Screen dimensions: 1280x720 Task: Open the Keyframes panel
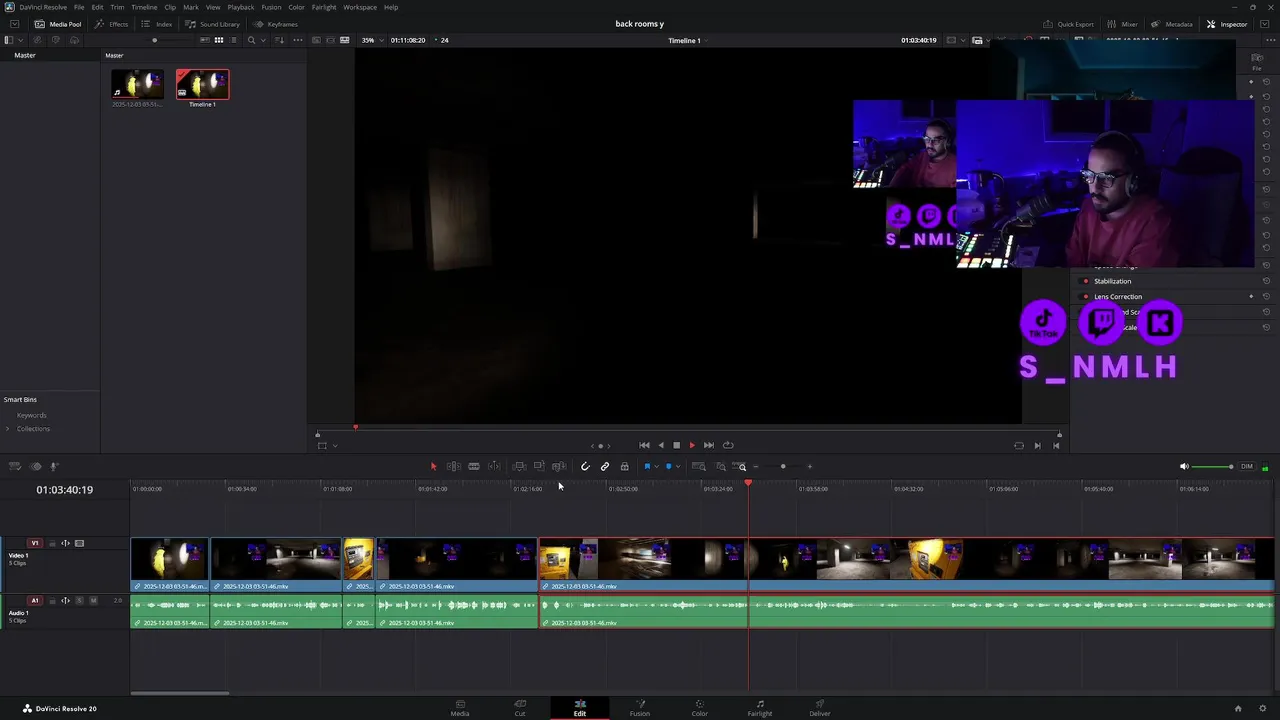[275, 24]
